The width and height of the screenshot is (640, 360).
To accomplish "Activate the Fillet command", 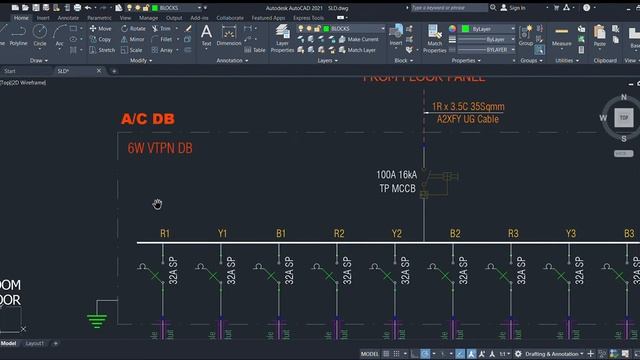I will [162, 39].
